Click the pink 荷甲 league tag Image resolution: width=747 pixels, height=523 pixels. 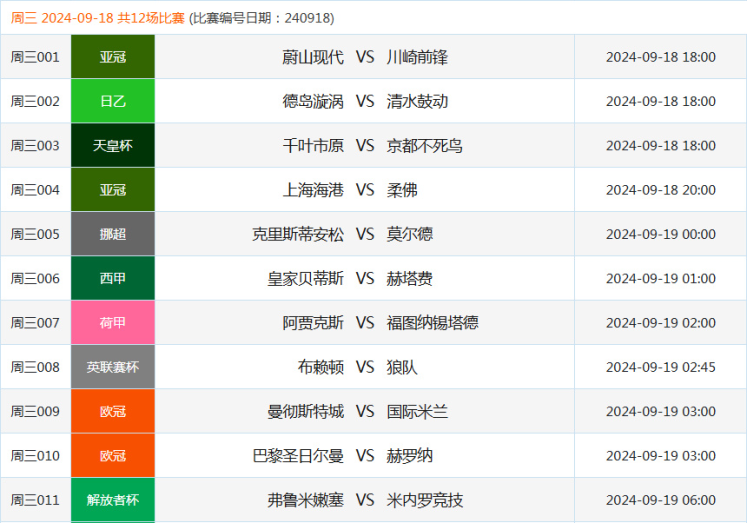(113, 322)
